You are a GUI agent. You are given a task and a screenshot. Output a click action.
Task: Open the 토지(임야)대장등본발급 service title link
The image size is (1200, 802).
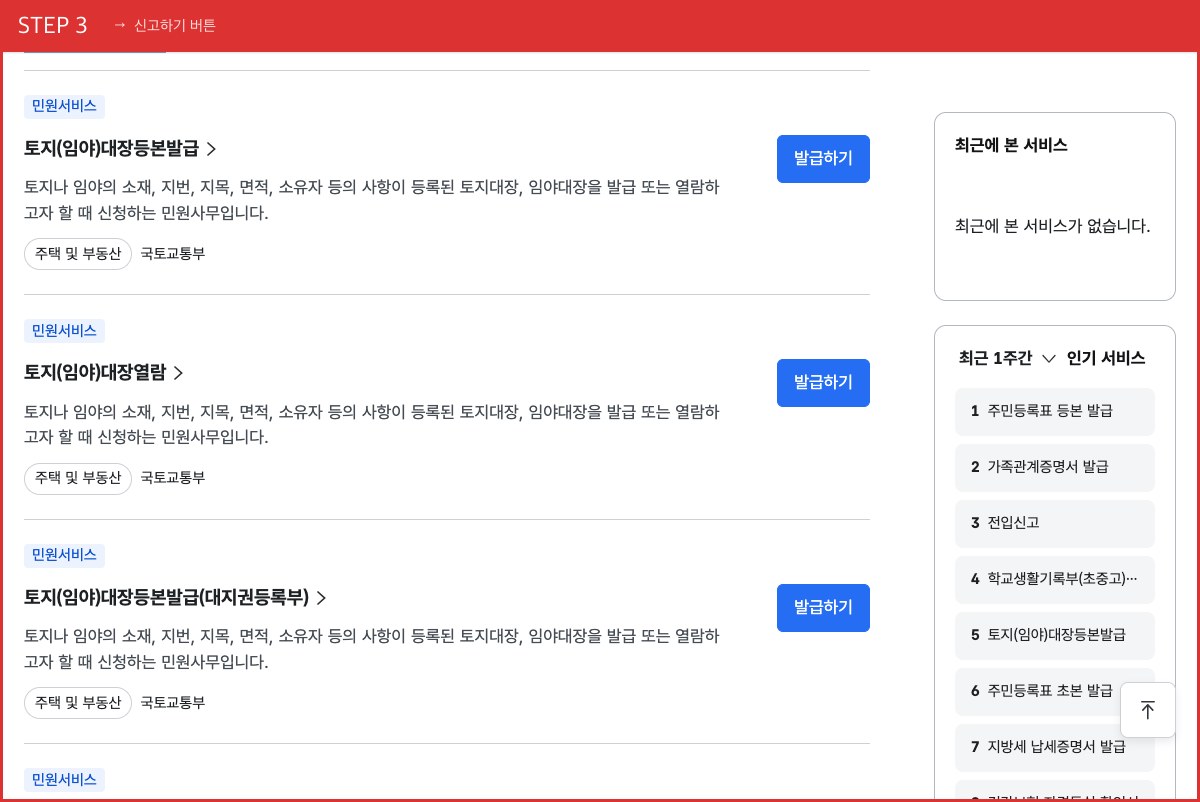[120, 149]
